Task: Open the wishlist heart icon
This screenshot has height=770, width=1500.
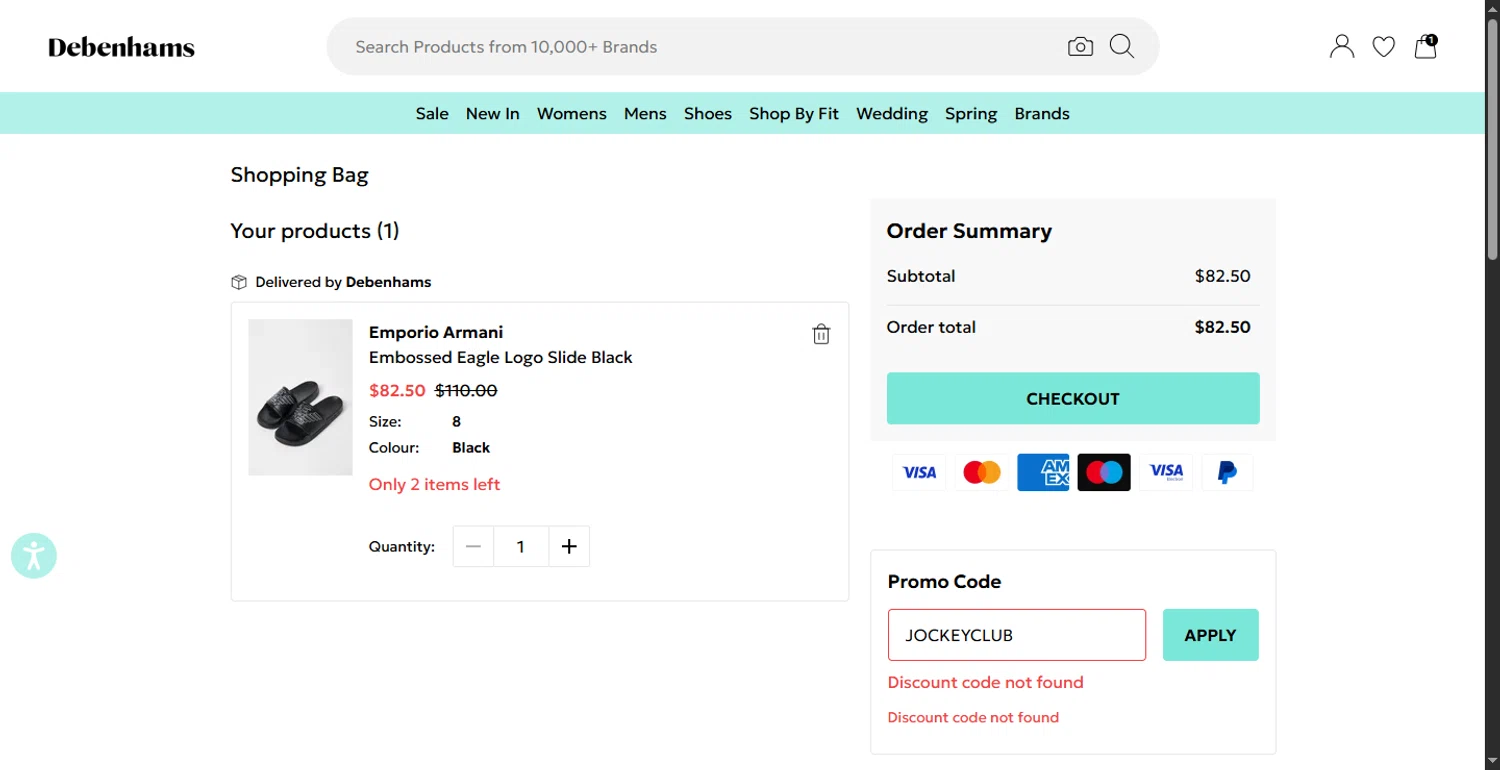Action: (1383, 47)
